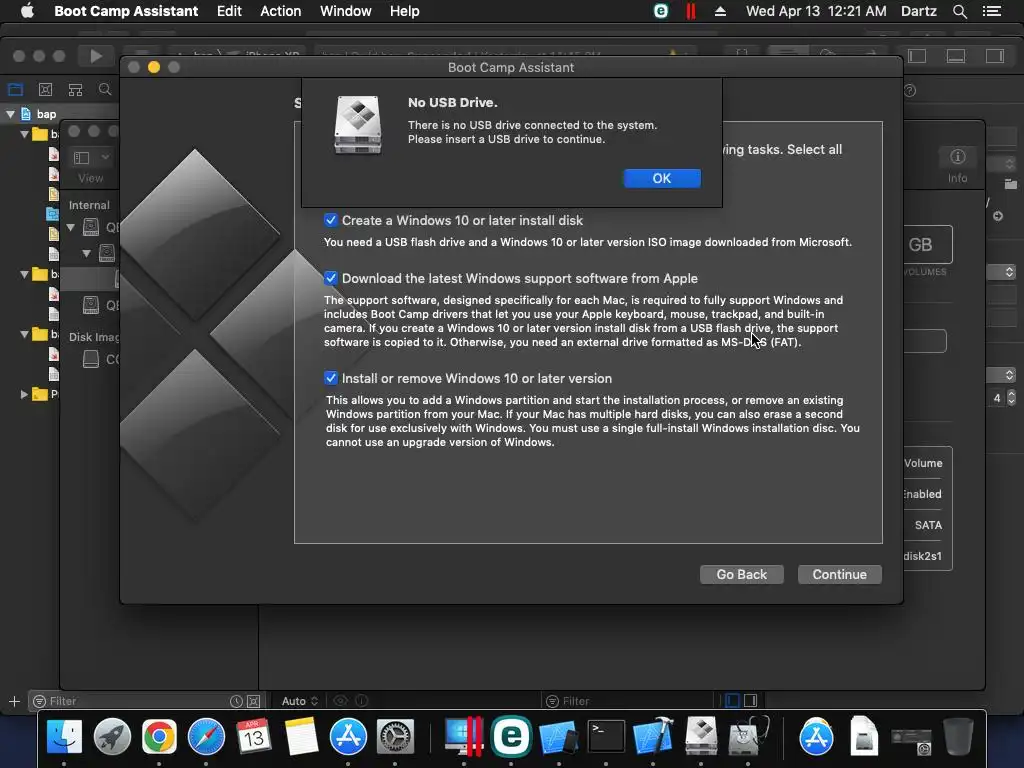Click the stepper next to value 4
The image size is (1024, 768).
tap(1011, 398)
